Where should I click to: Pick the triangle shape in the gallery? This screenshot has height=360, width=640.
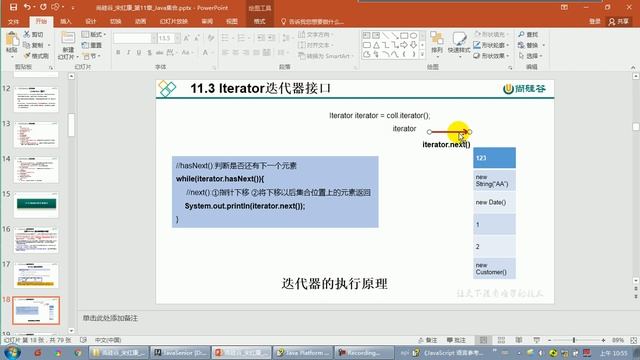(376, 45)
